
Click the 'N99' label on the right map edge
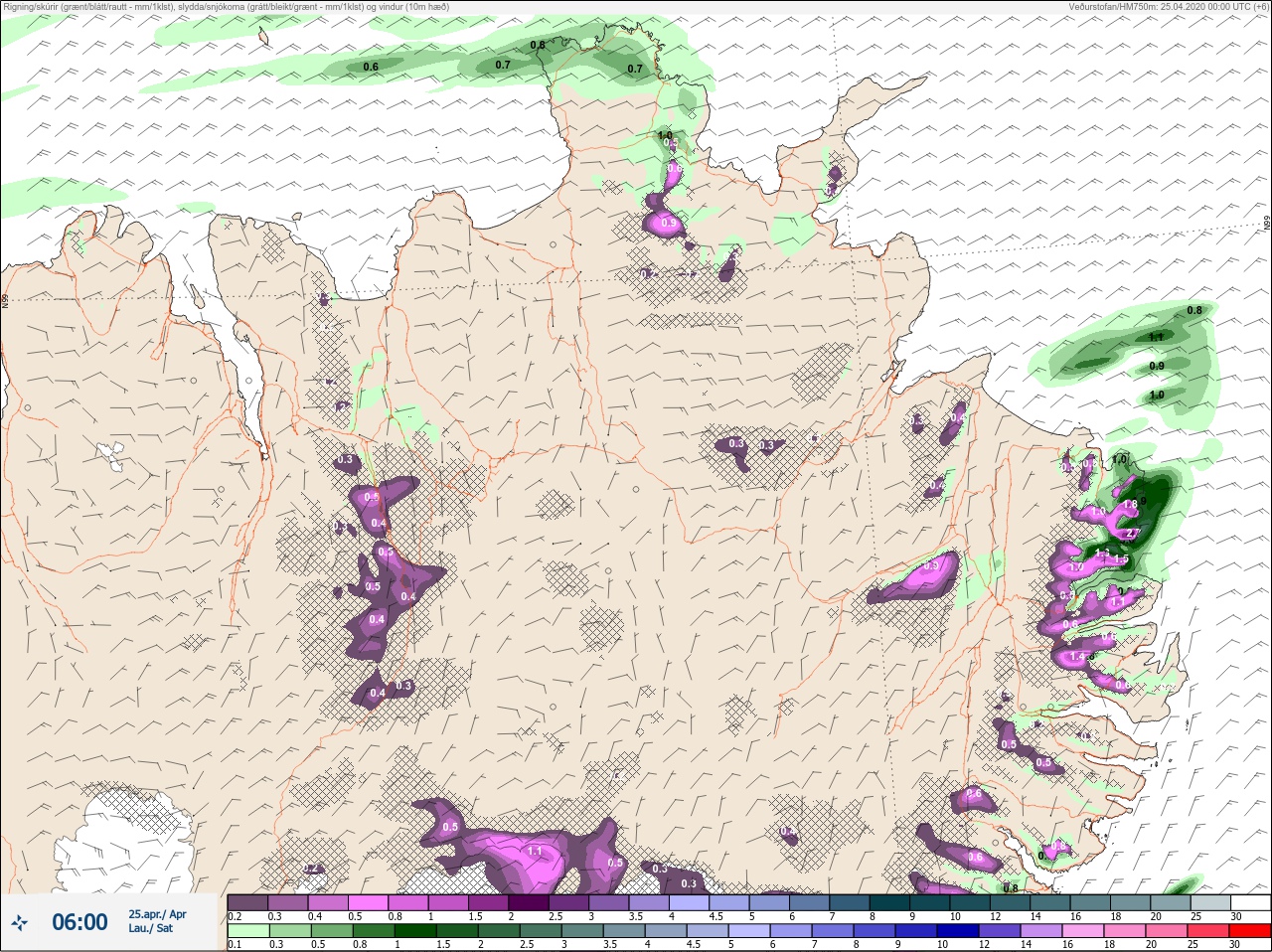pos(1267,225)
